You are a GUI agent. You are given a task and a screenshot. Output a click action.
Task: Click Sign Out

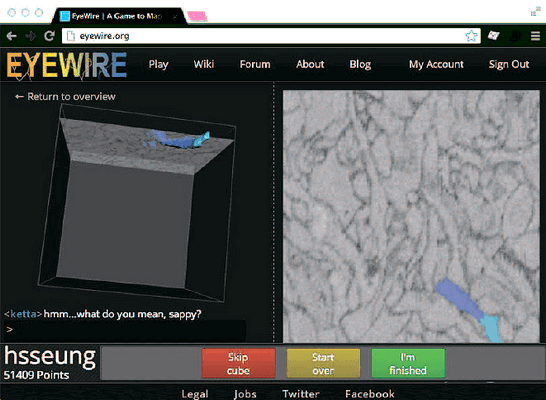[509, 64]
